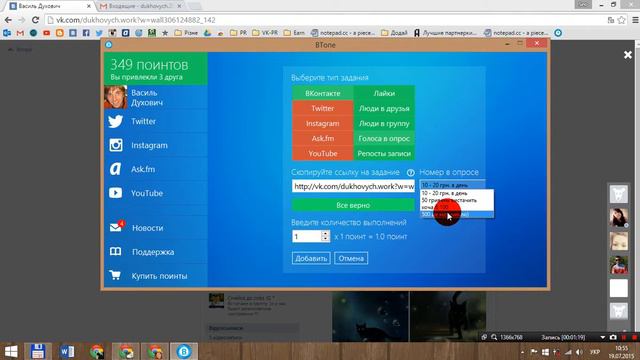
Task: Close the VK post overlay with X
Action: pos(628,55)
